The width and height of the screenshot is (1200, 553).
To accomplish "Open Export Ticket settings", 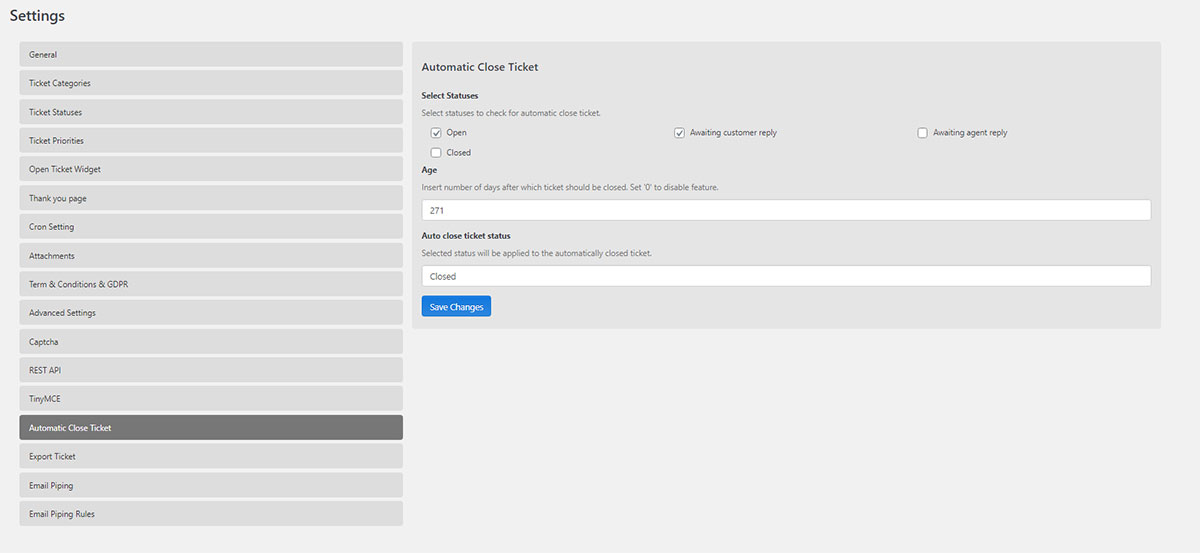I will pos(211,456).
